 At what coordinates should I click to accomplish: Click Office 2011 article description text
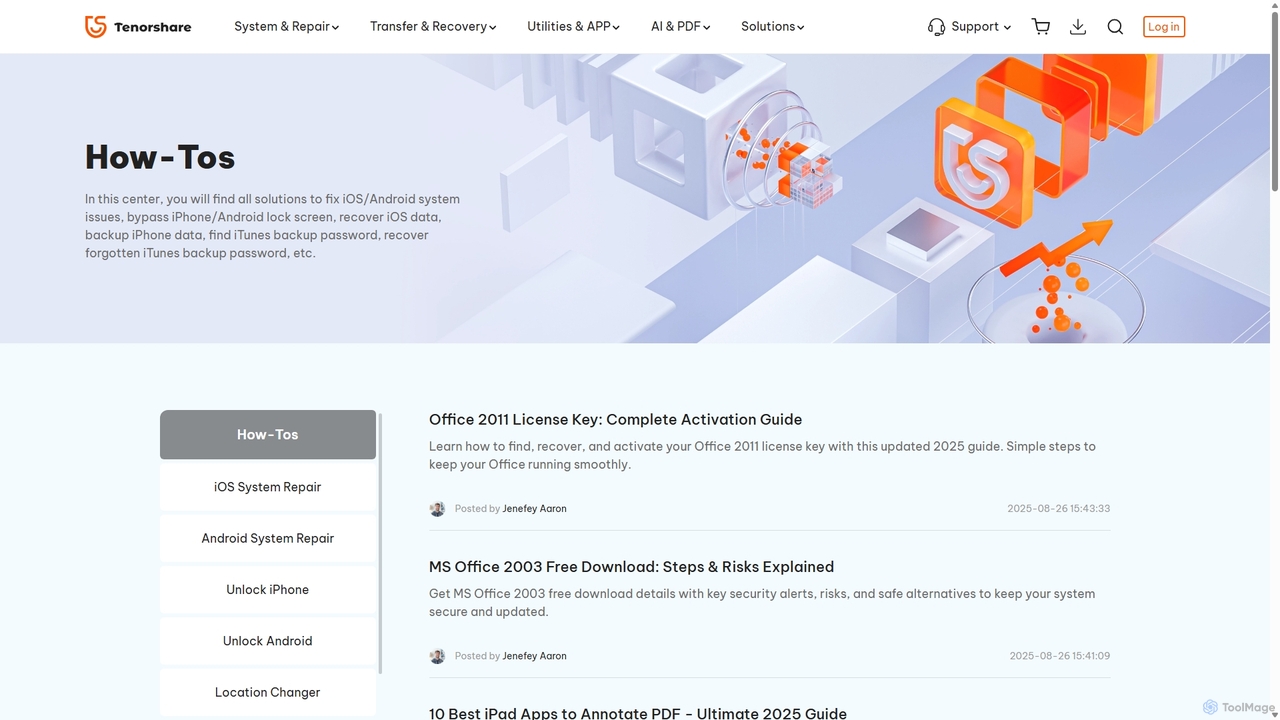click(762, 456)
